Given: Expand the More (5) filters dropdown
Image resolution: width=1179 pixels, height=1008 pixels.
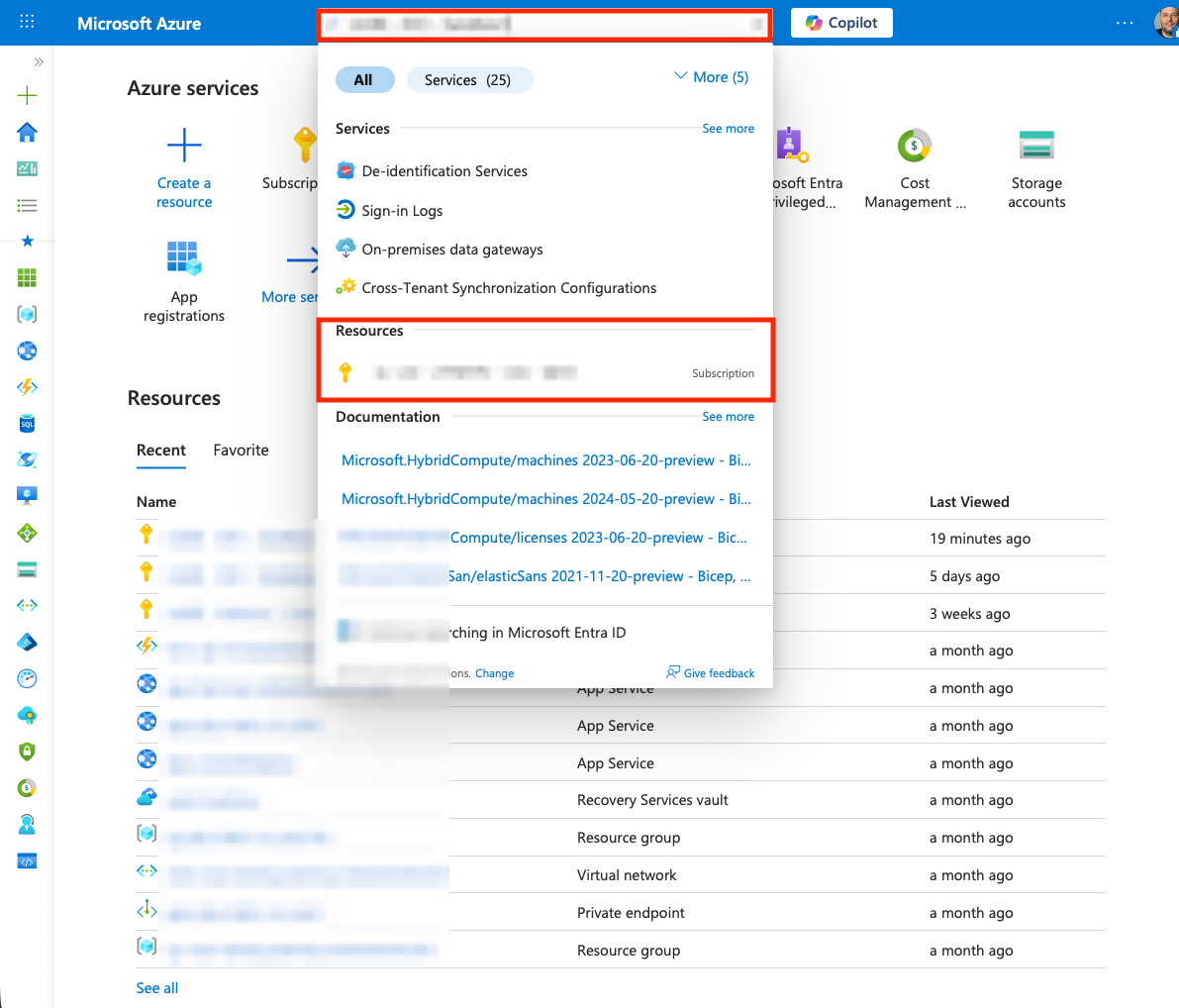Looking at the screenshot, I should click(711, 77).
